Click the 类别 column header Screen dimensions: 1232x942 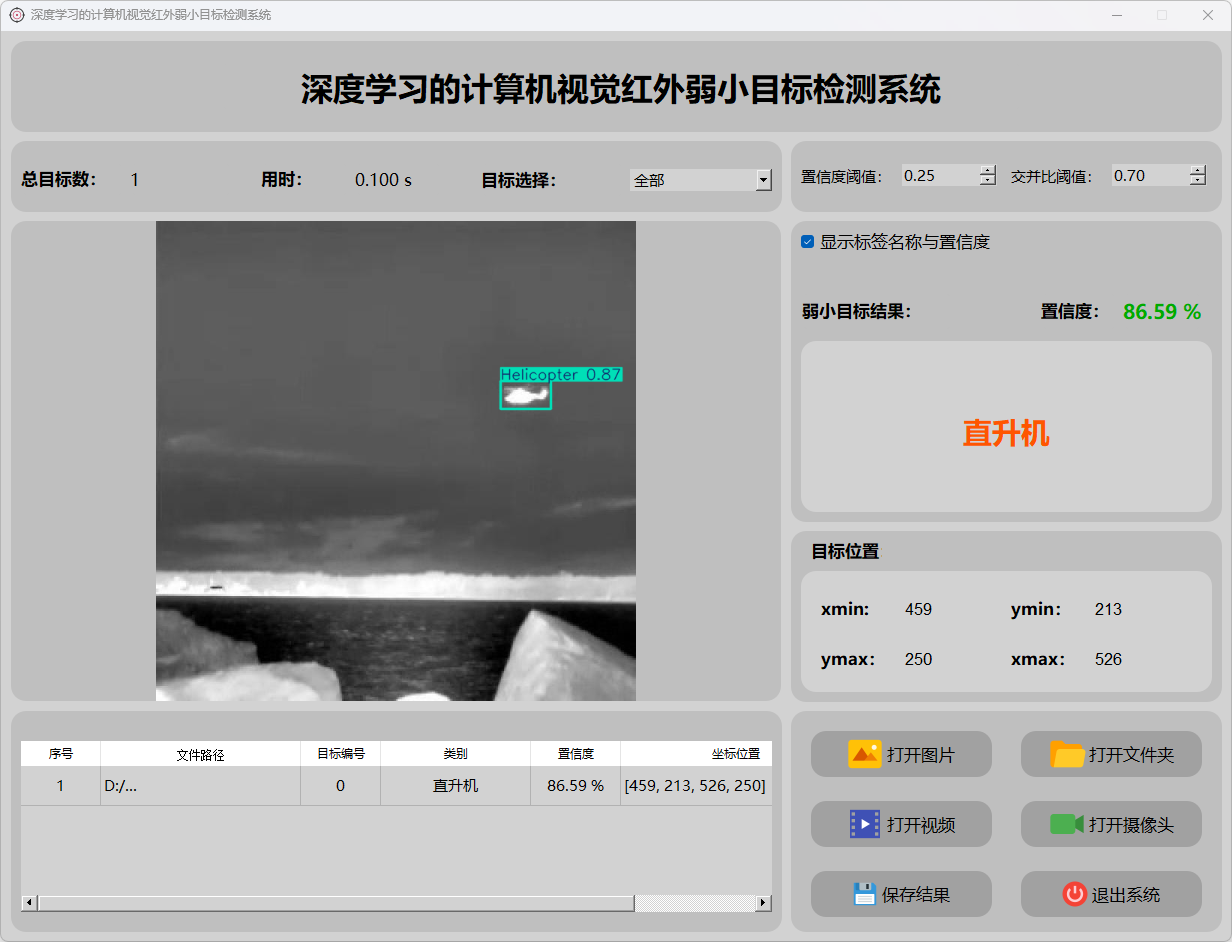click(455, 754)
